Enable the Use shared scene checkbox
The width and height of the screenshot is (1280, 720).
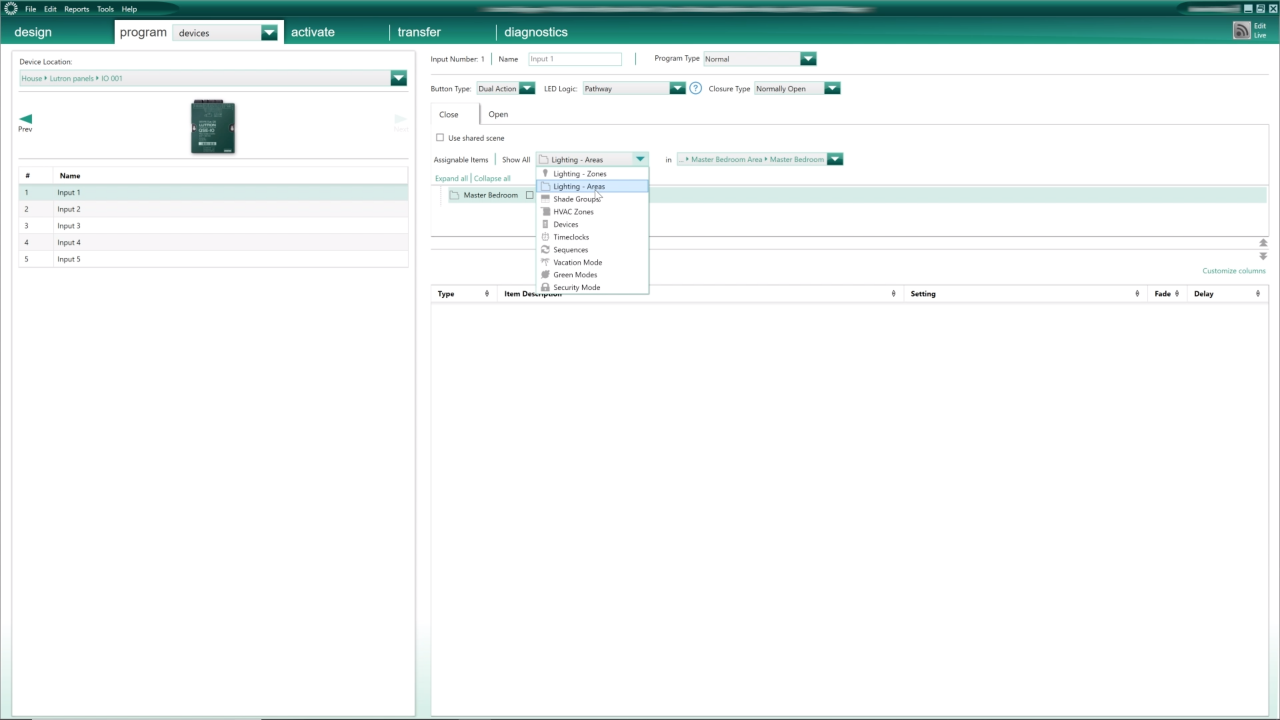440,138
